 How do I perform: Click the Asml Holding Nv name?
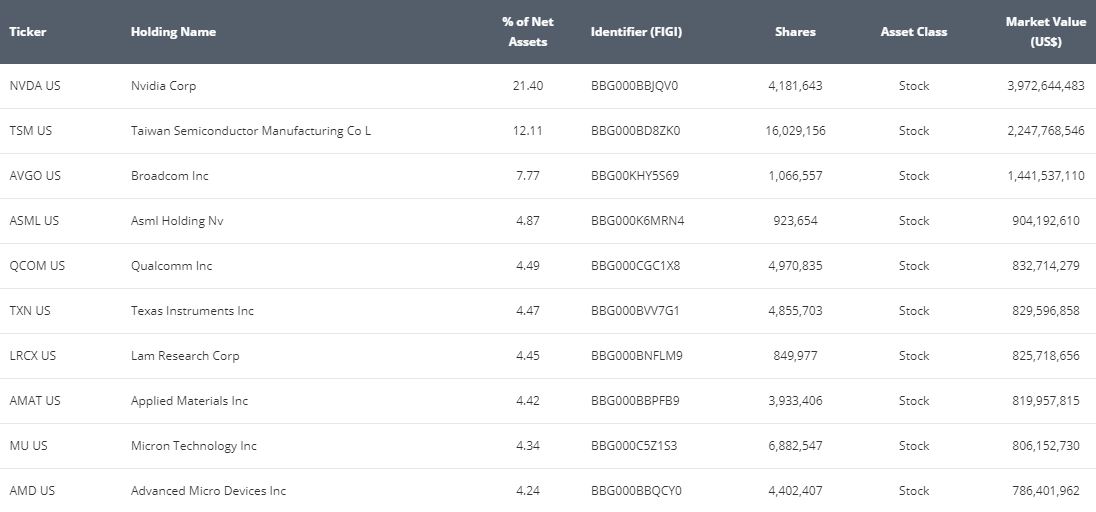coord(178,221)
